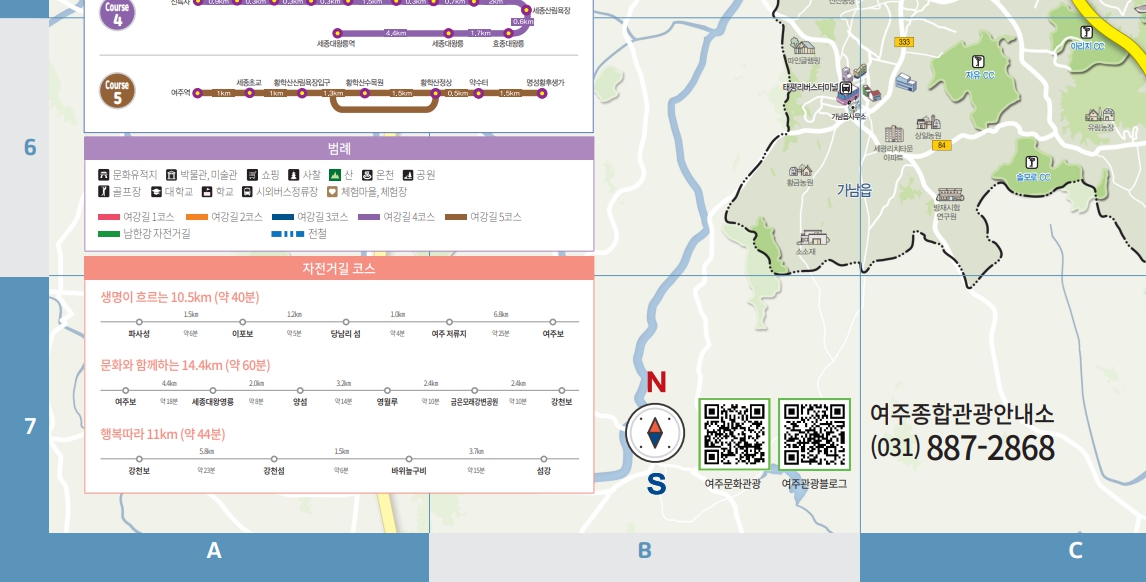Click the 여주문화관광 QR code
Screen dimensions: 1146x582
734,434
